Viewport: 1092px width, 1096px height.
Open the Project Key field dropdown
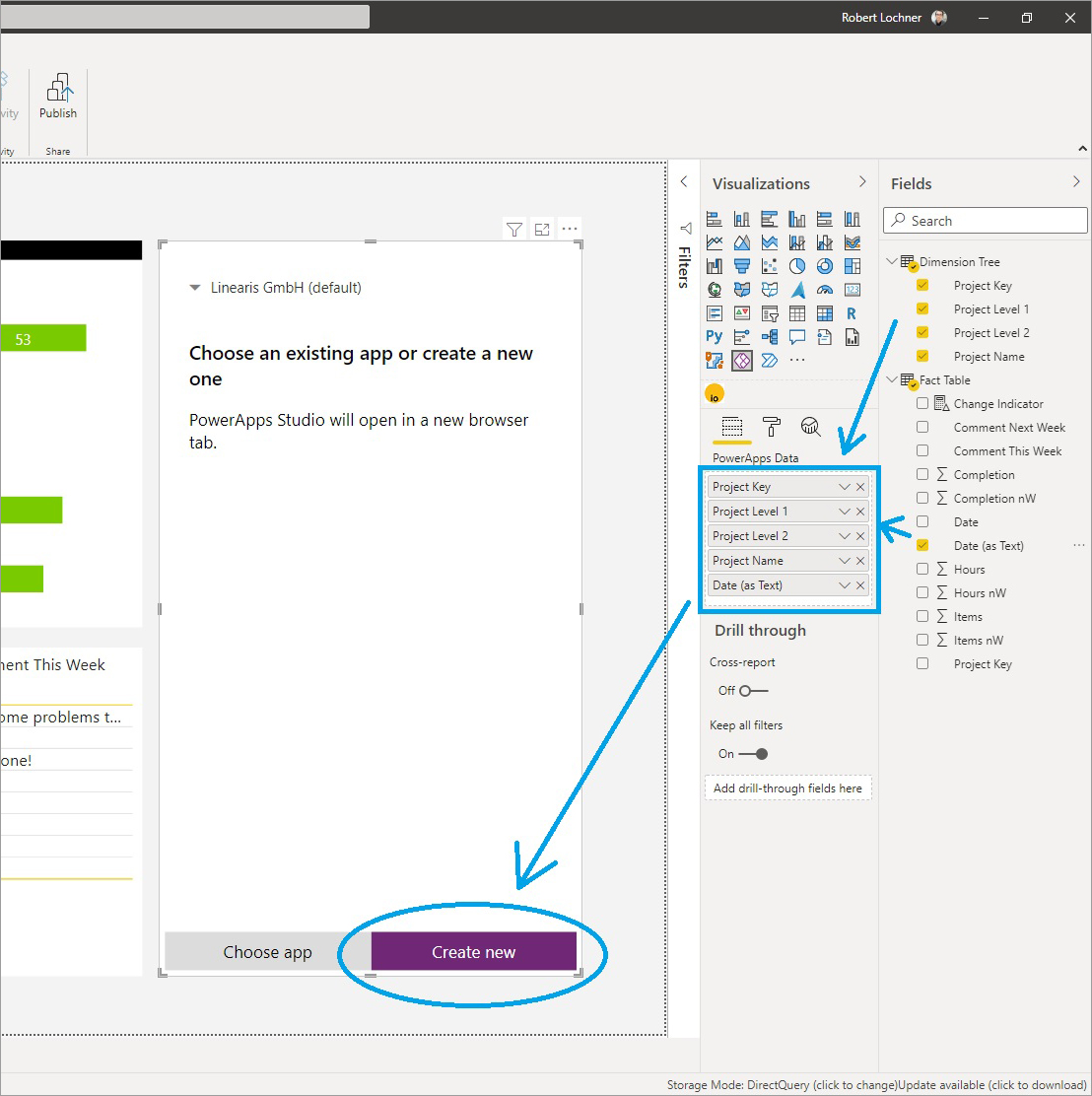click(x=844, y=486)
